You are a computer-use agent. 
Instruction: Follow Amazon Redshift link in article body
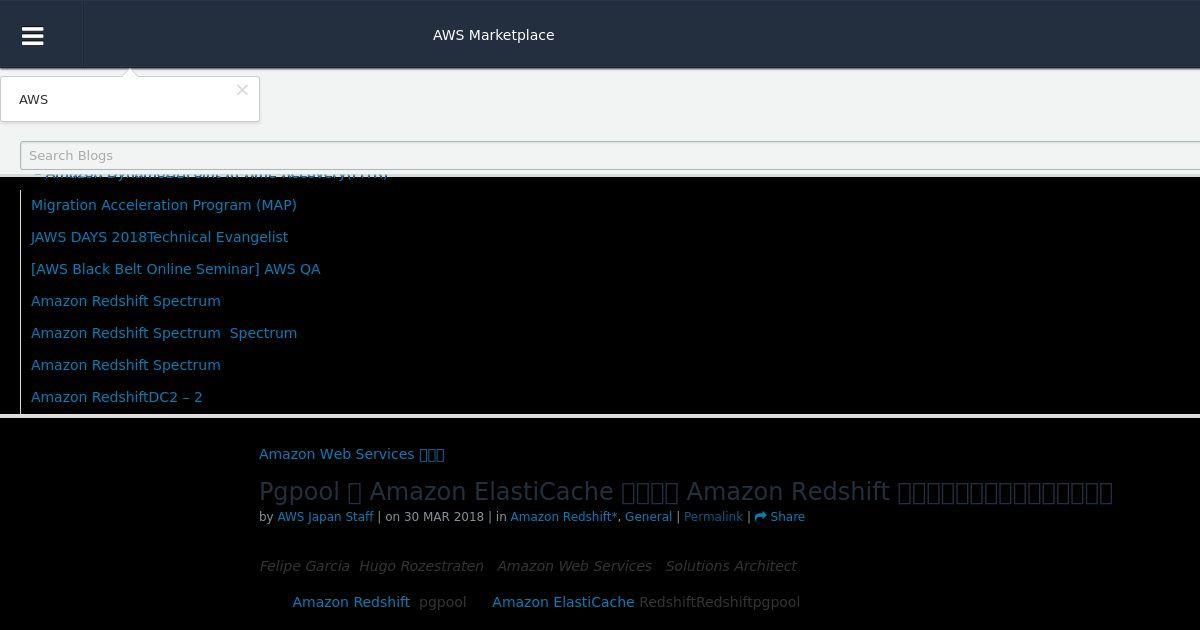[351, 602]
